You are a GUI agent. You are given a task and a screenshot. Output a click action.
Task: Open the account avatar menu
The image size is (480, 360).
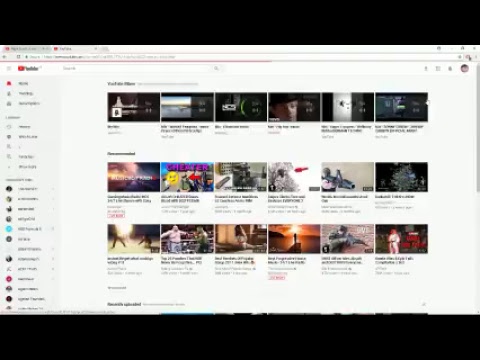click(464, 68)
